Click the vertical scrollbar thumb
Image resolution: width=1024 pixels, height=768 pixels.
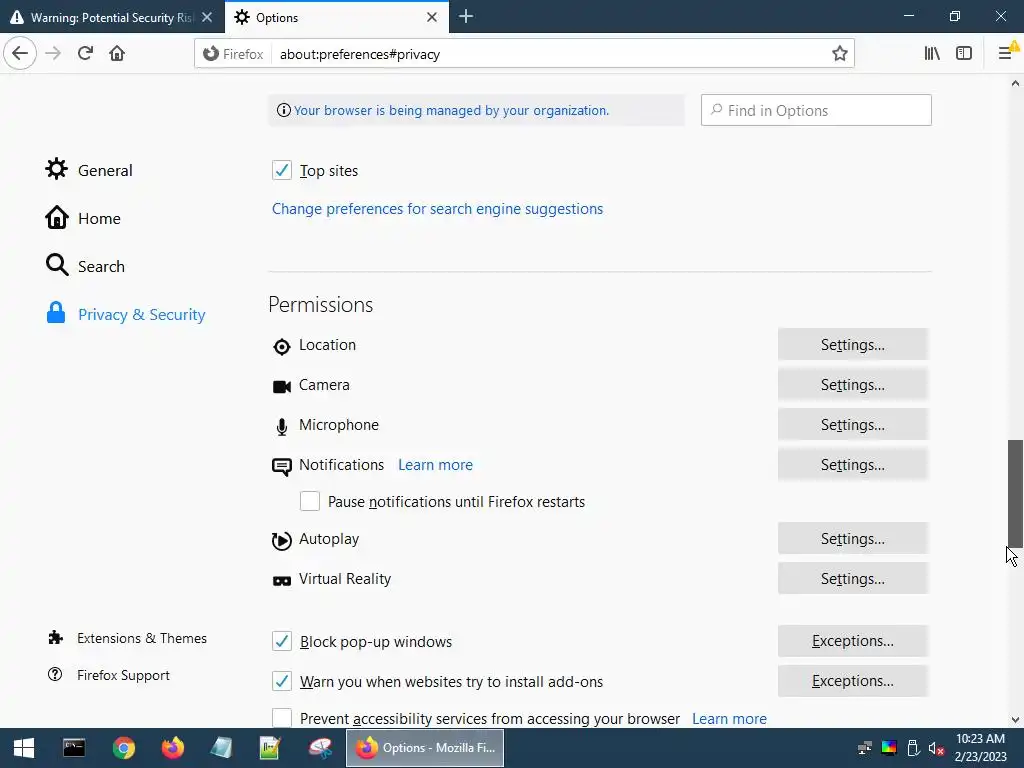[1015, 493]
